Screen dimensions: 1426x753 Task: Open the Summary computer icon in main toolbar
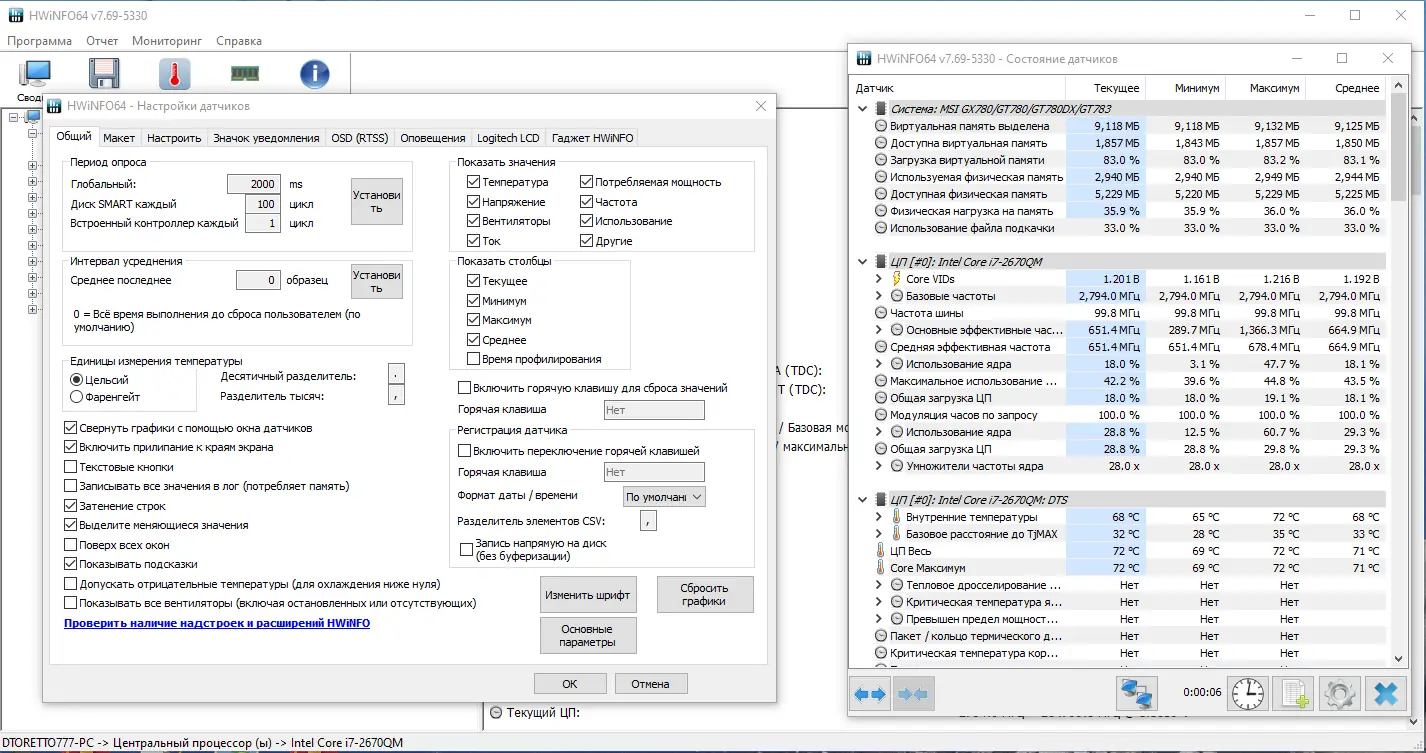point(37,75)
